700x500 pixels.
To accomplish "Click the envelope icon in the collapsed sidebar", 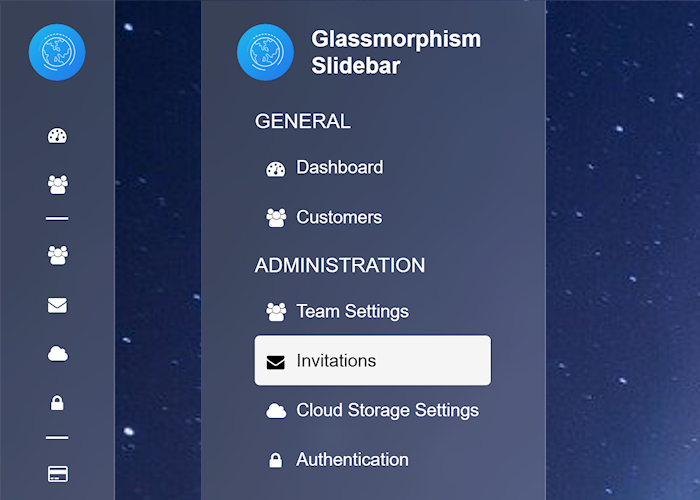I will (57, 305).
